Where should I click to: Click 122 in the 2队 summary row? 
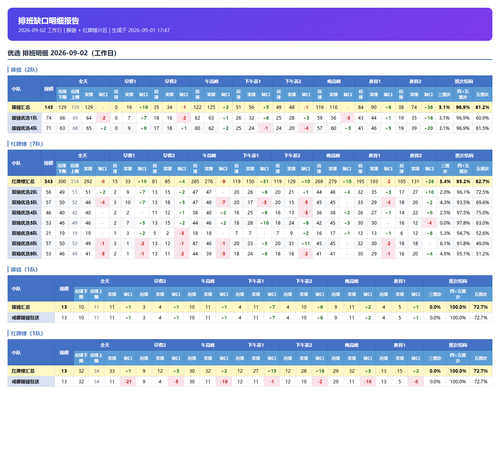click(197, 107)
